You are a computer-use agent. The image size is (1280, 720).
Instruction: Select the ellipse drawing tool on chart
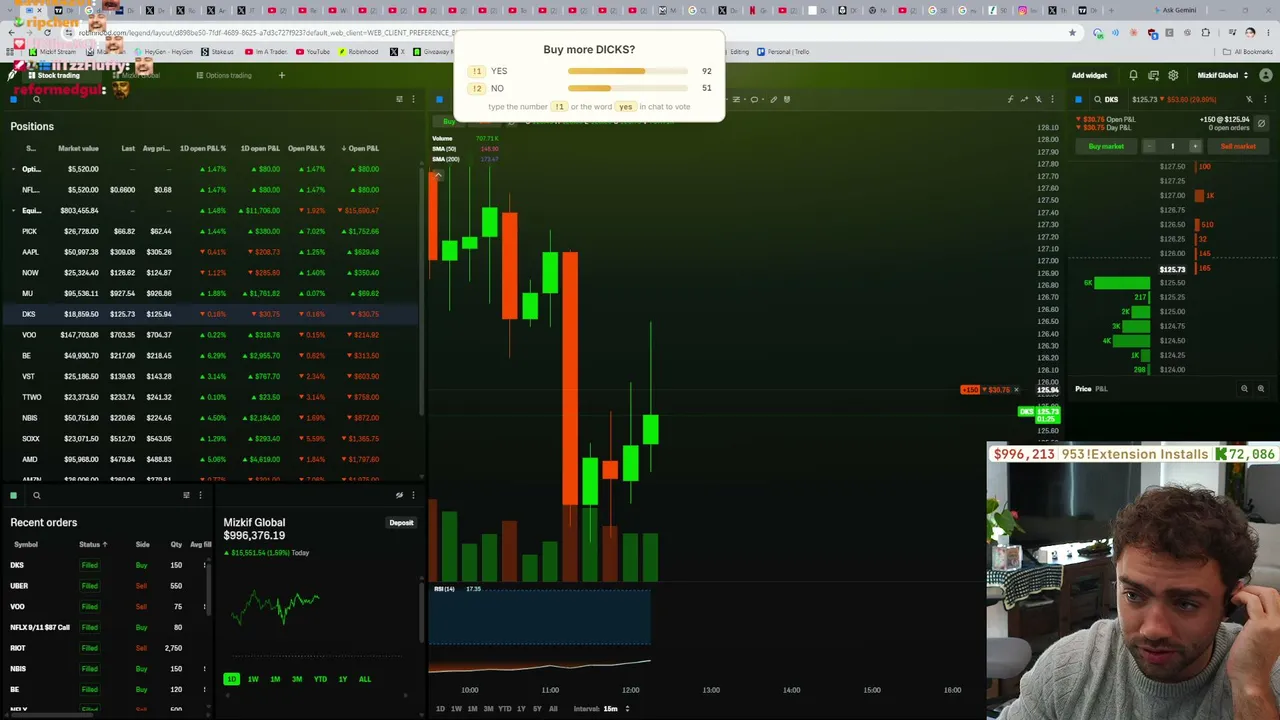click(754, 99)
